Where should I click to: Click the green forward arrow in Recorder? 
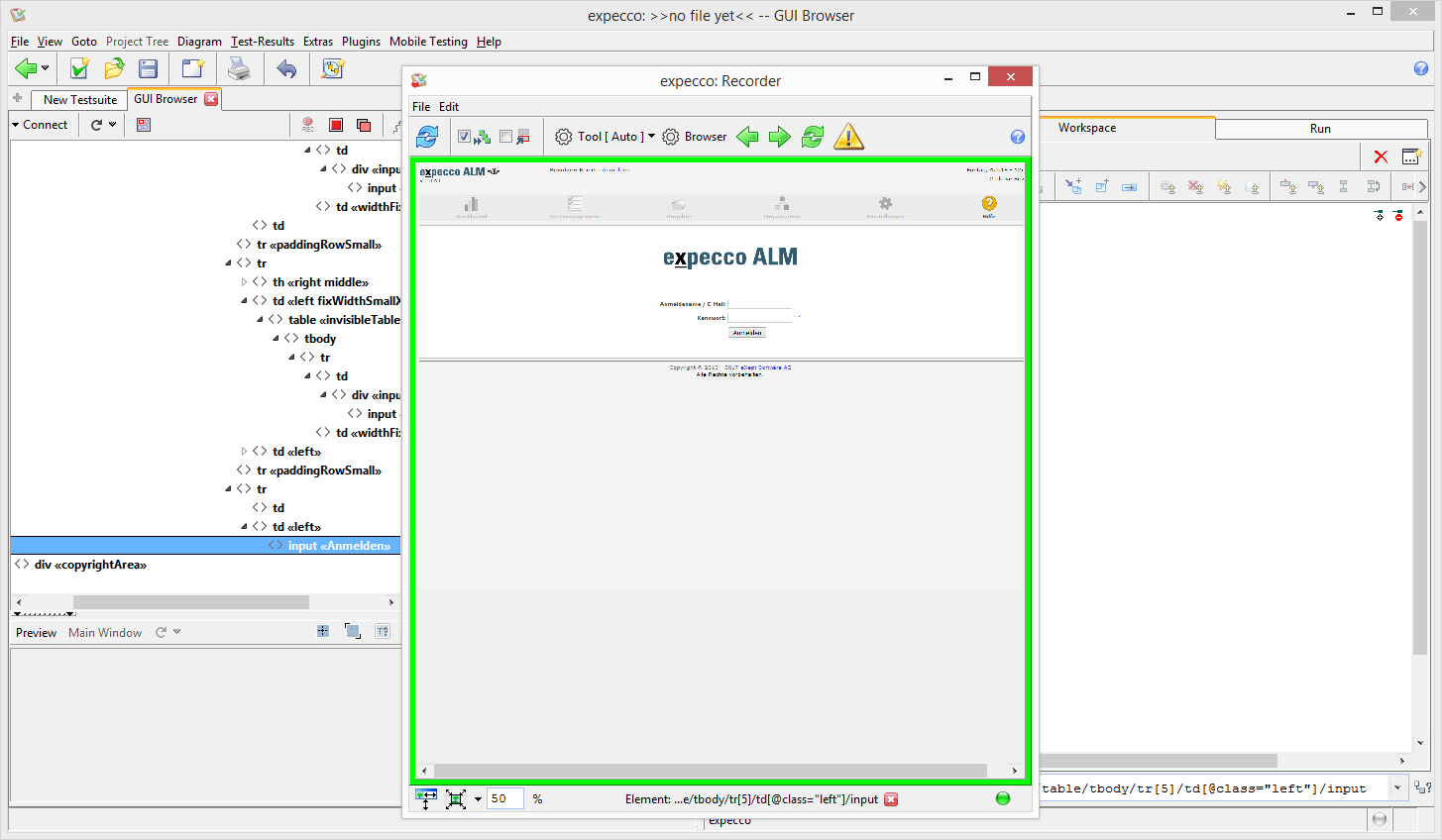(x=780, y=137)
